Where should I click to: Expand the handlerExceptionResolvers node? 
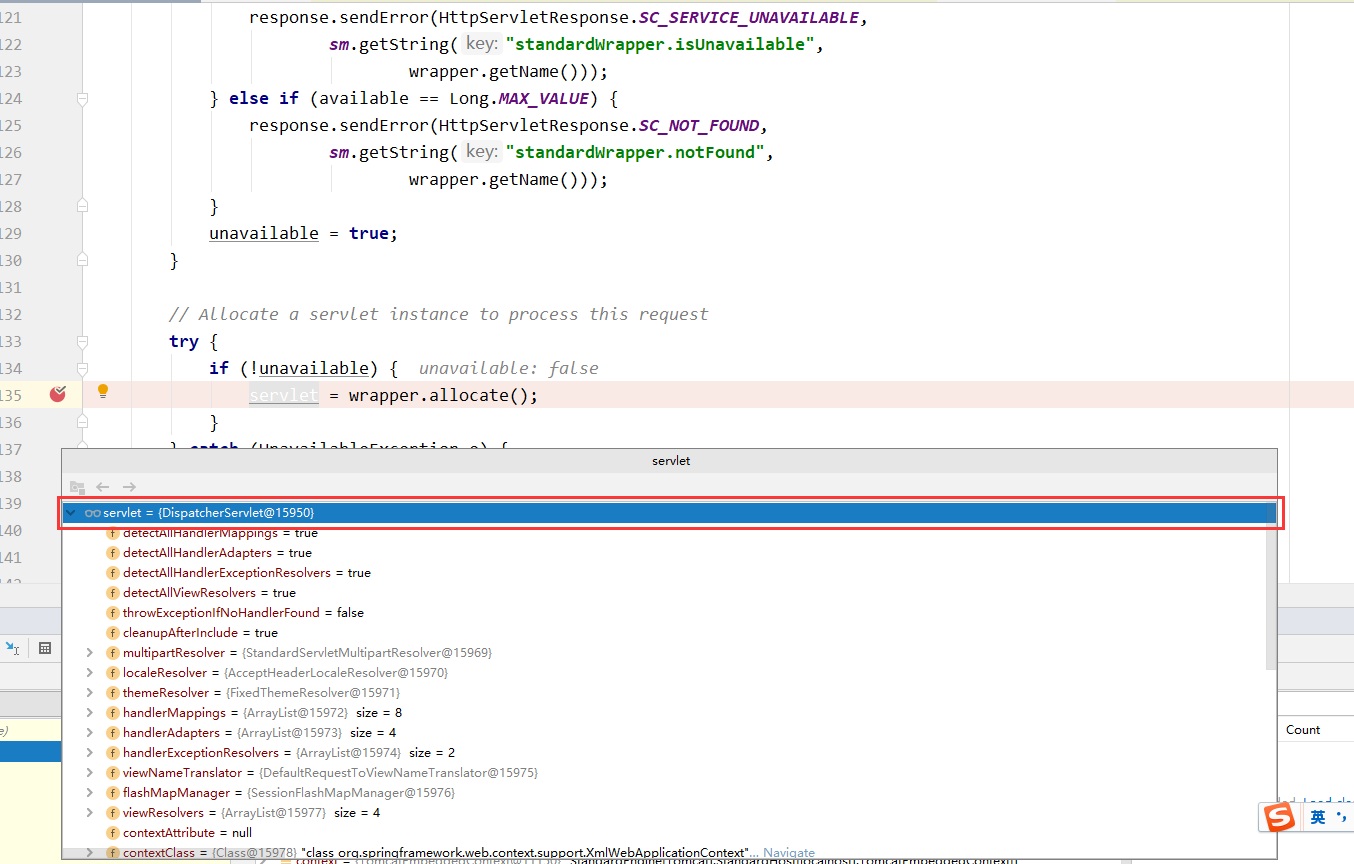pos(89,753)
